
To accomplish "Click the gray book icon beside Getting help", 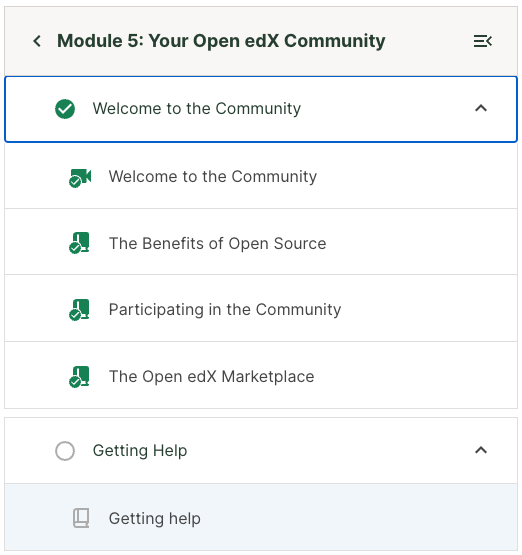I will click(81, 518).
